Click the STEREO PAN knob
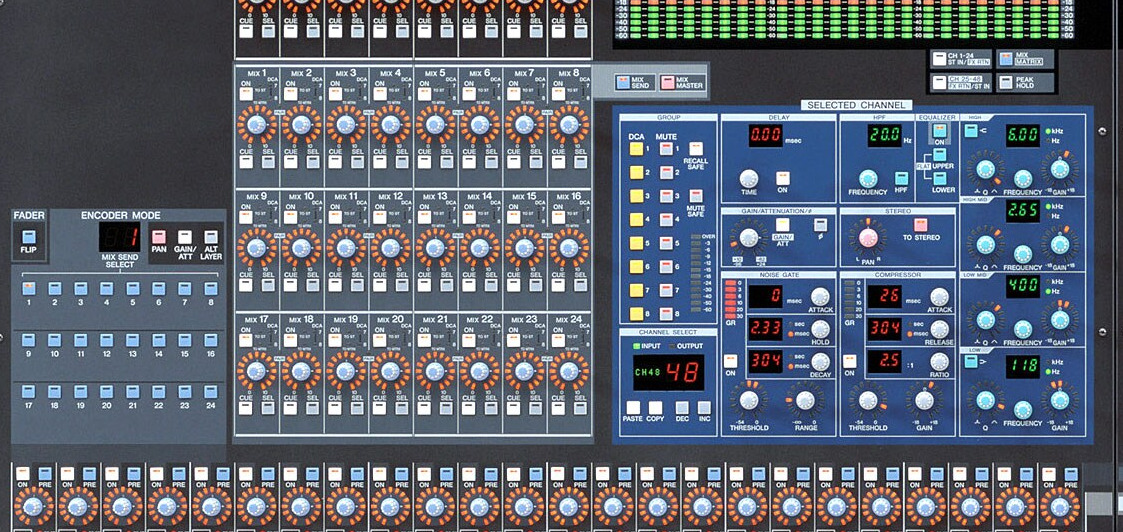The width and height of the screenshot is (1123, 532). pyautogui.click(x=867, y=237)
